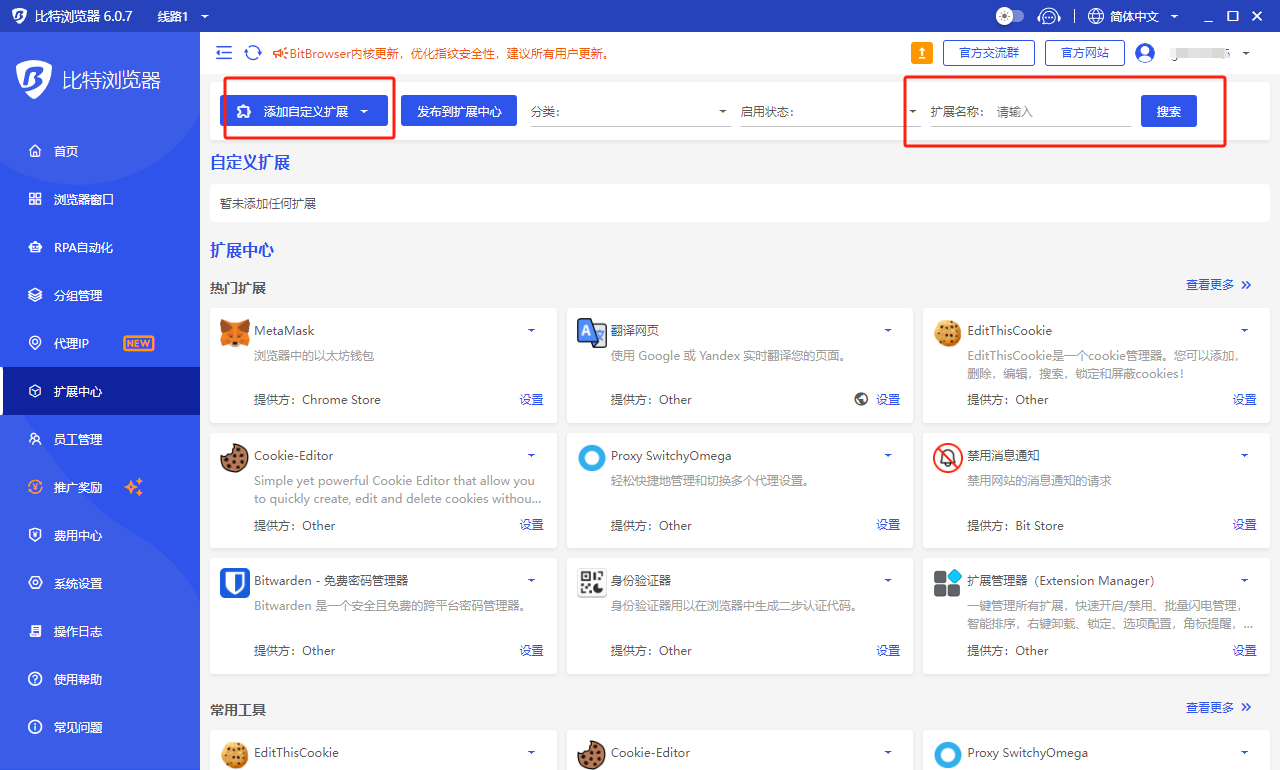Image resolution: width=1280 pixels, height=770 pixels.
Task: Select 扩展中心 in the sidebar
Action: (100, 391)
